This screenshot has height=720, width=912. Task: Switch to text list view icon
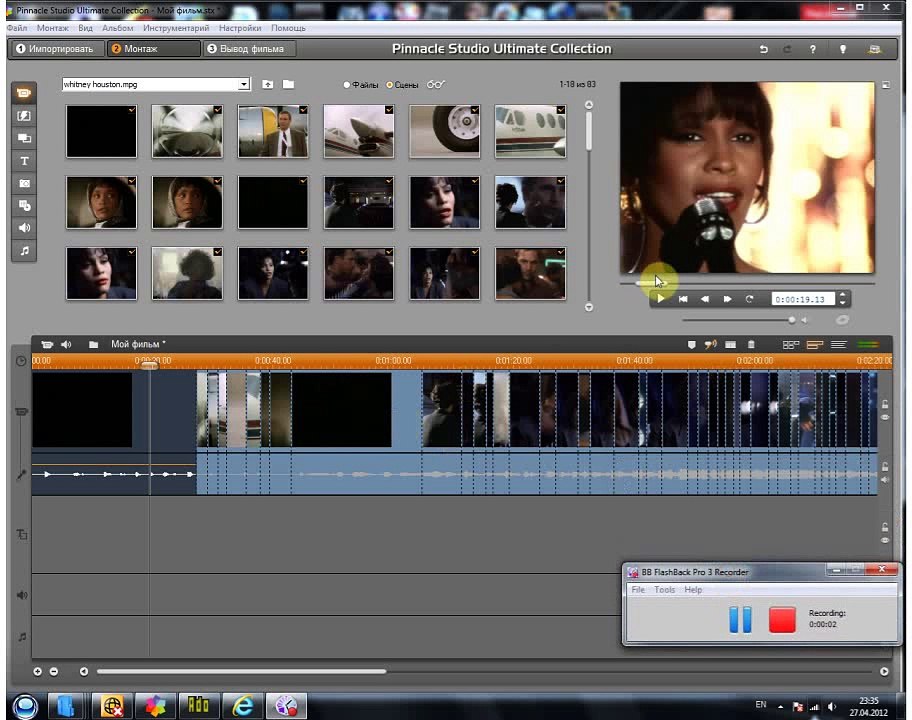pos(838,345)
